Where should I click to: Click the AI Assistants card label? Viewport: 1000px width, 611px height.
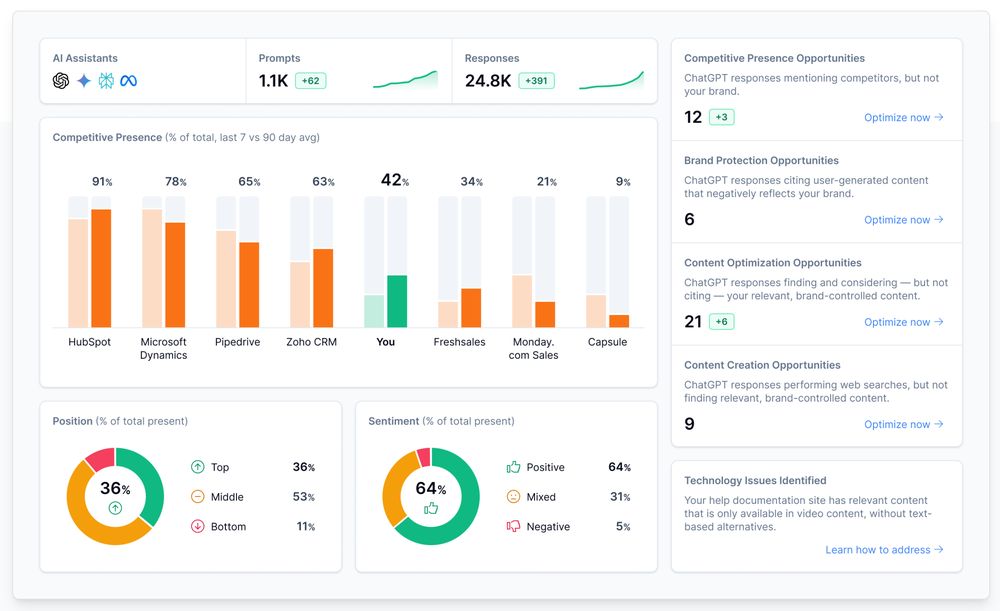pyautogui.click(x=85, y=58)
